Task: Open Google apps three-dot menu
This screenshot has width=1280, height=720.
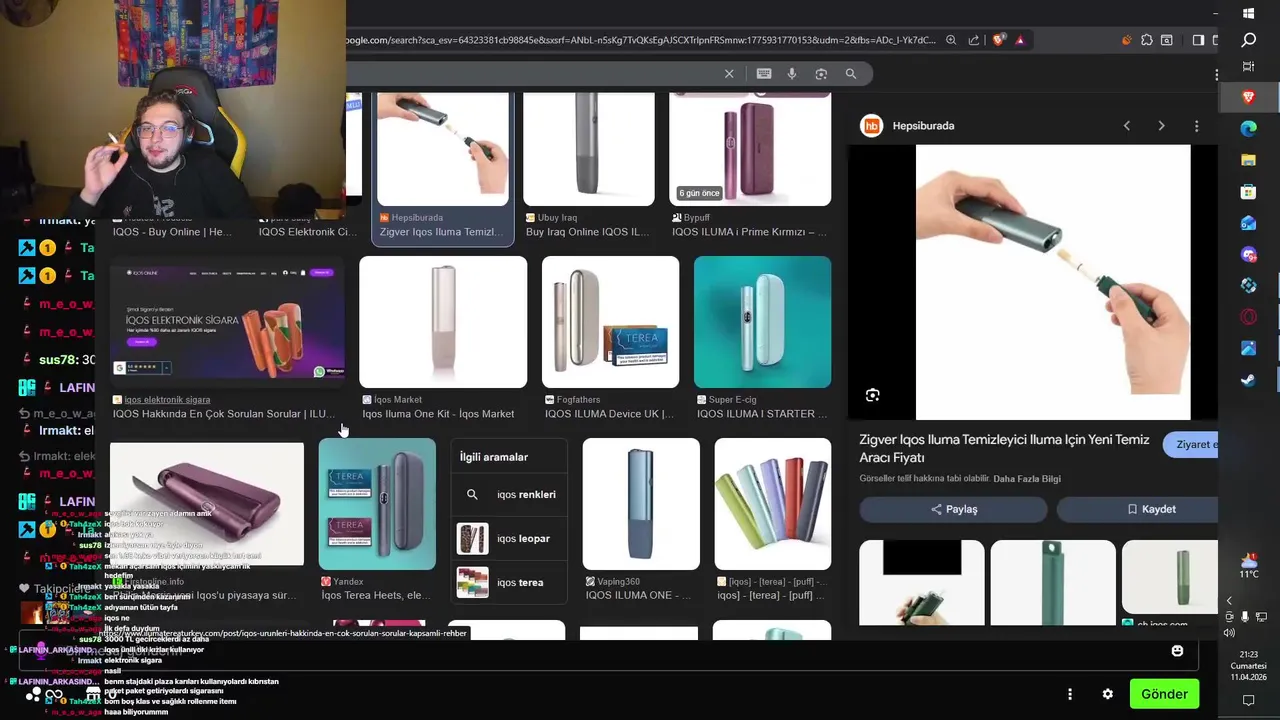Action: coord(1216,75)
